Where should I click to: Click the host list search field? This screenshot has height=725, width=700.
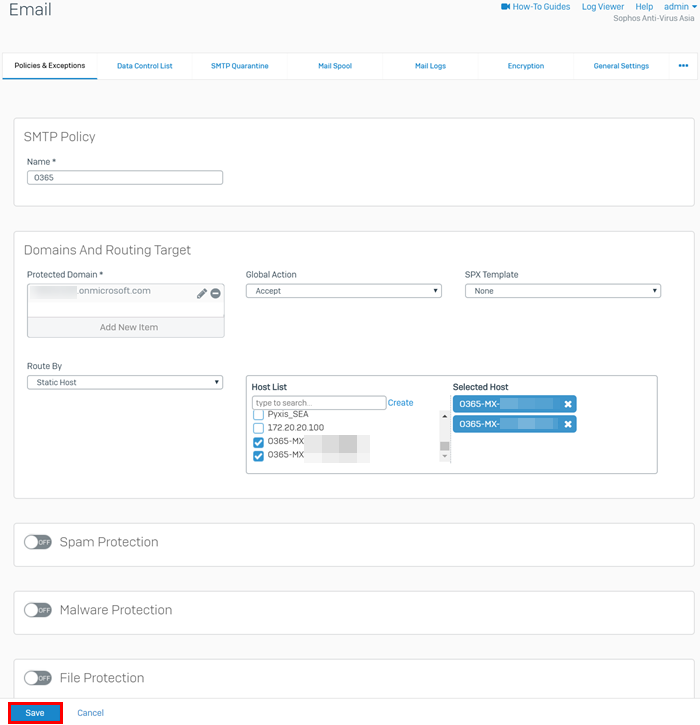(318, 403)
